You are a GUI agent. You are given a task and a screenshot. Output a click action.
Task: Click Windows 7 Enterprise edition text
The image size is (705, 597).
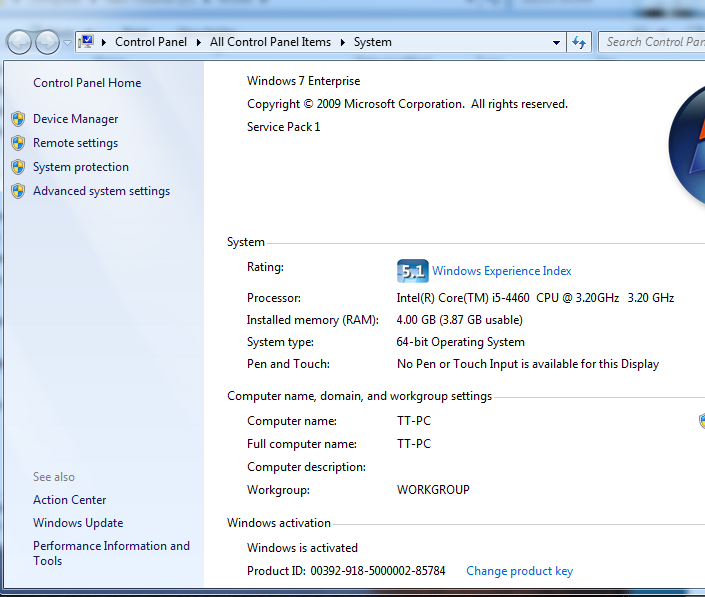click(x=303, y=81)
